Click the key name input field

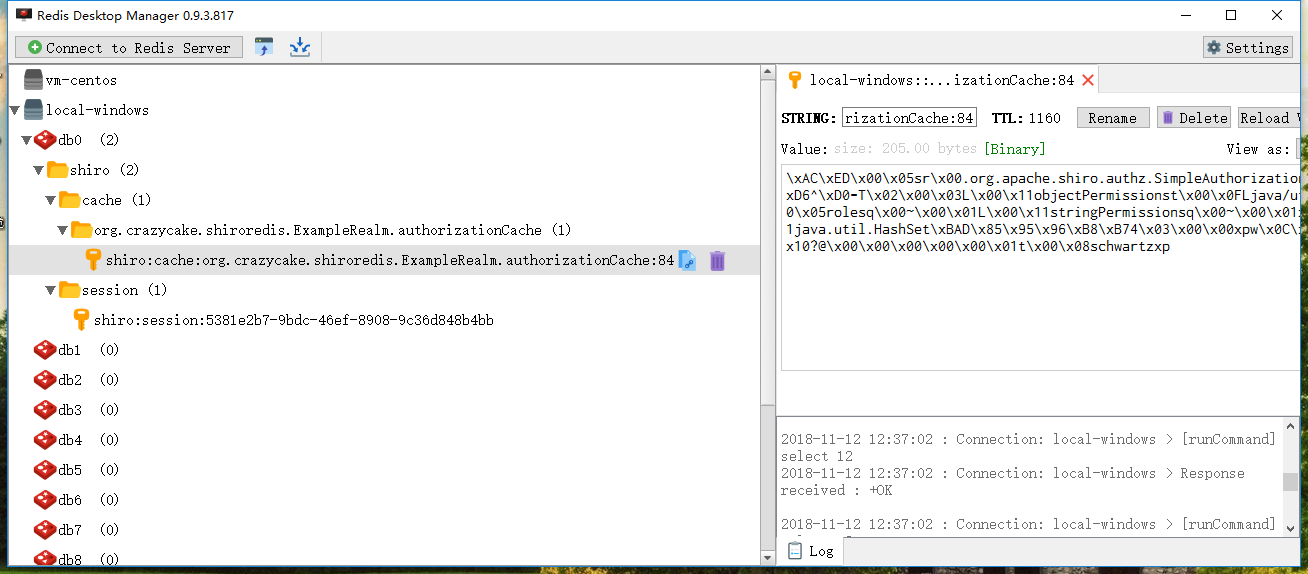[909, 117]
